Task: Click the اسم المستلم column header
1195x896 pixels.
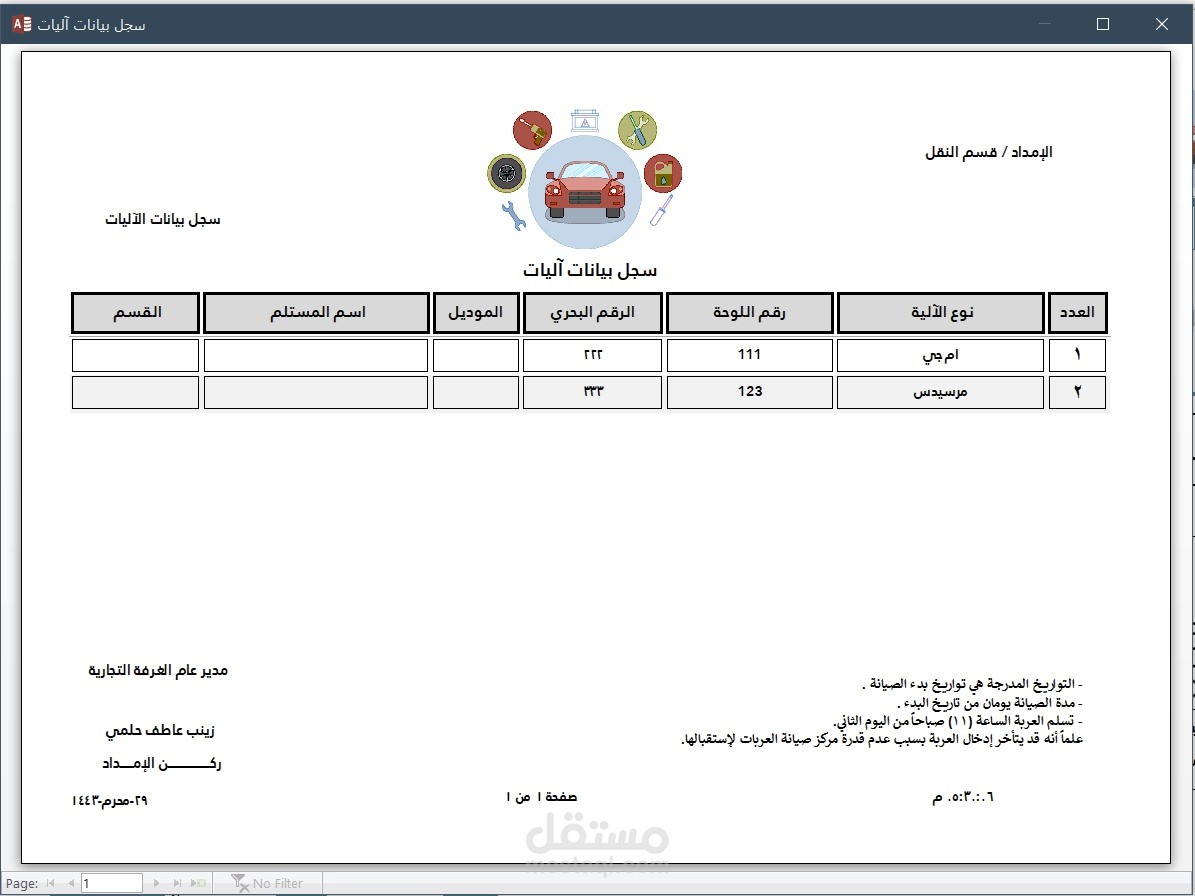Action: pyautogui.click(x=316, y=312)
